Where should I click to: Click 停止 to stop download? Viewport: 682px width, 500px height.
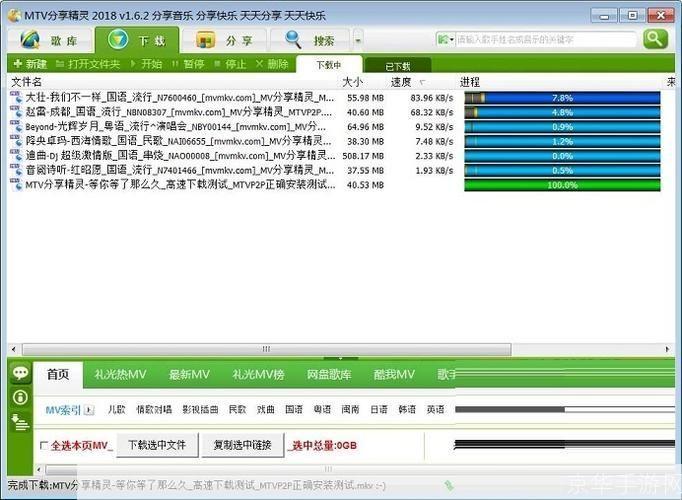point(231,64)
